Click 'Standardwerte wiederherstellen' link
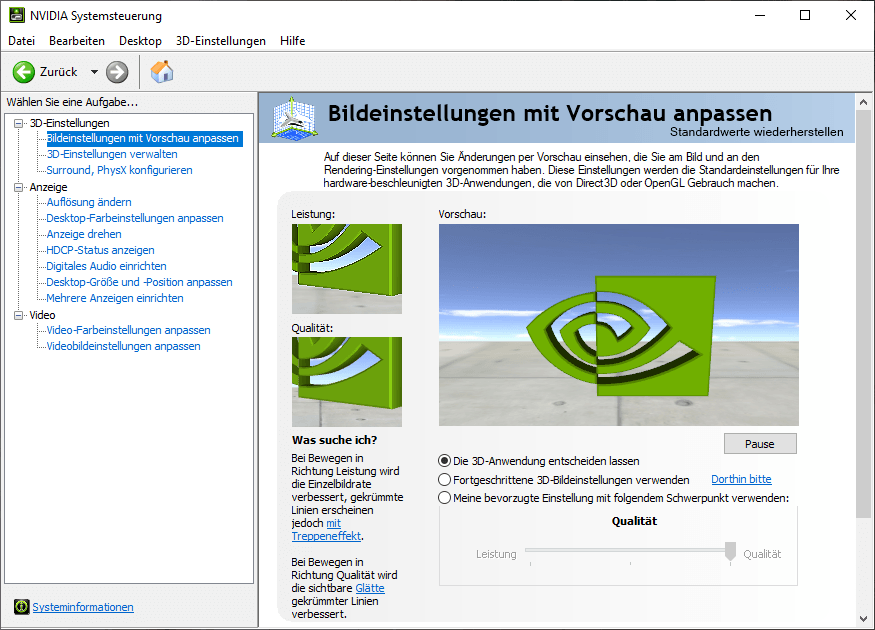Viewport: 875px width, 630px height. [x=757, y=132]
